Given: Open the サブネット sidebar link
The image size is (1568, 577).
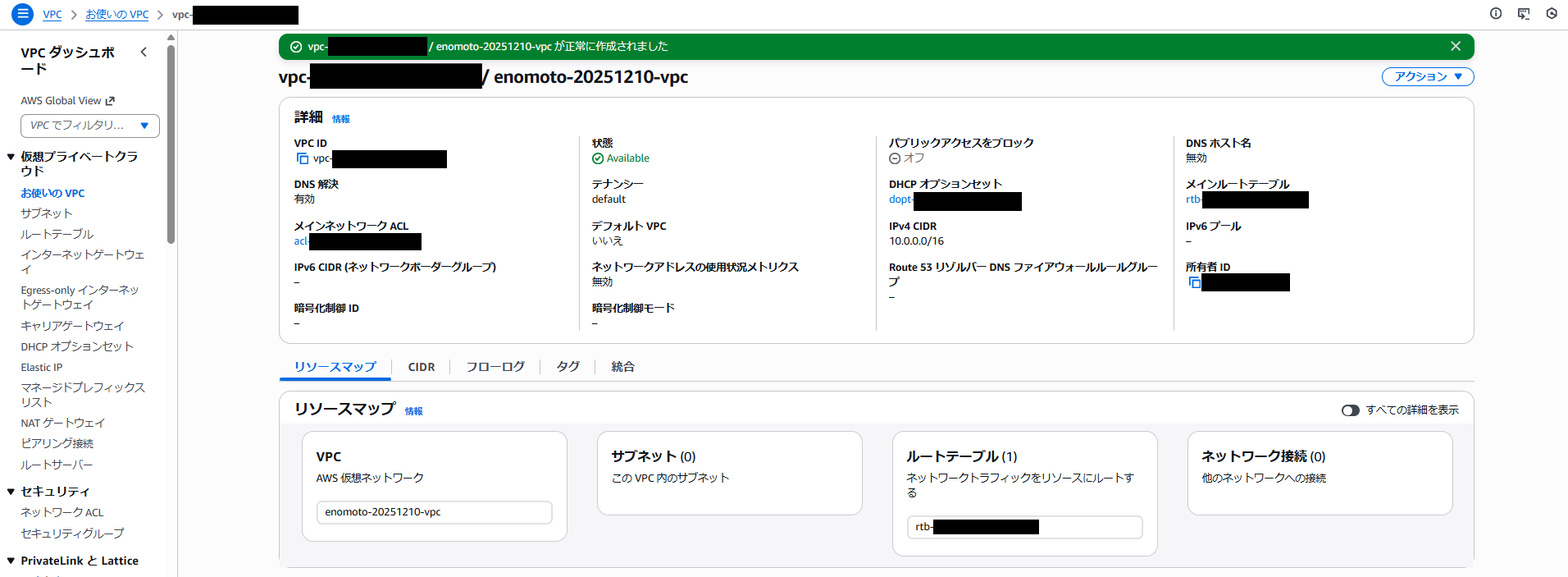Looking at the screenshot, I should tap(47, 213).
